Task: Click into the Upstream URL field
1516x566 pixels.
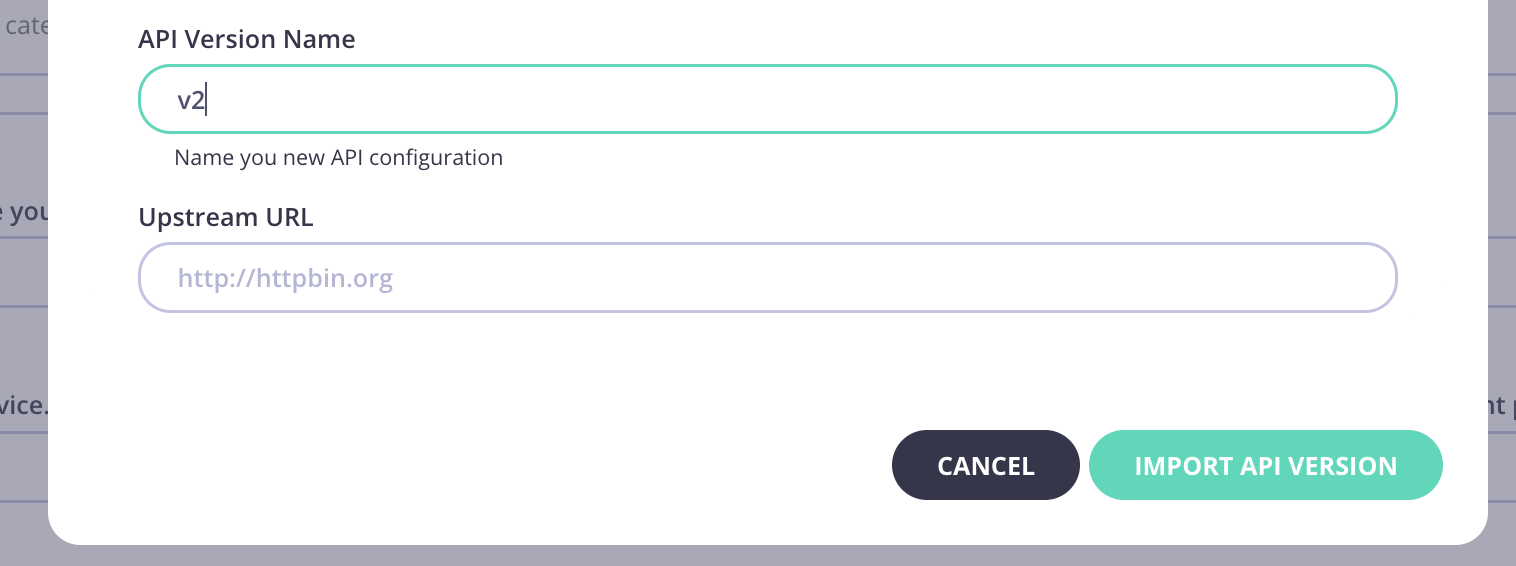Action: [x=767, y=277]
